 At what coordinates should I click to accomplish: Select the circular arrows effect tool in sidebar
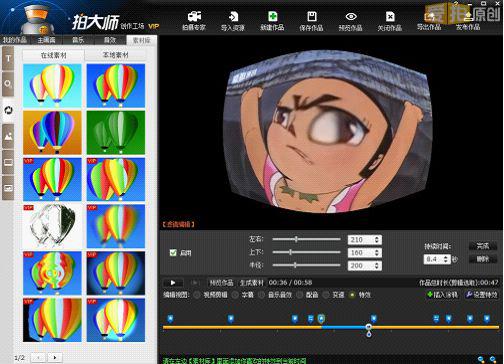coord(8,110)
